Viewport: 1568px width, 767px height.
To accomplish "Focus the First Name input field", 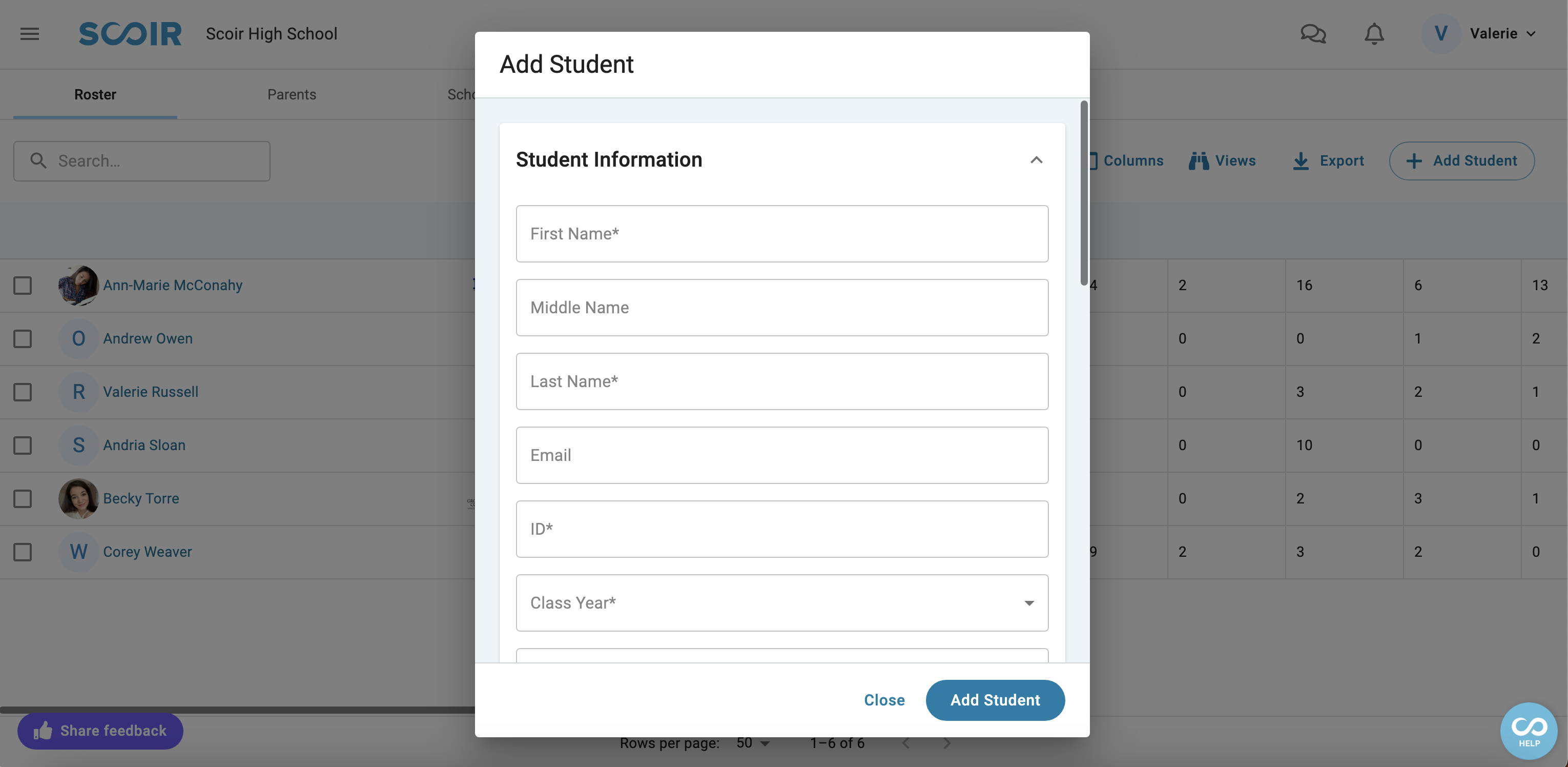I will click(x=782, y=234).
